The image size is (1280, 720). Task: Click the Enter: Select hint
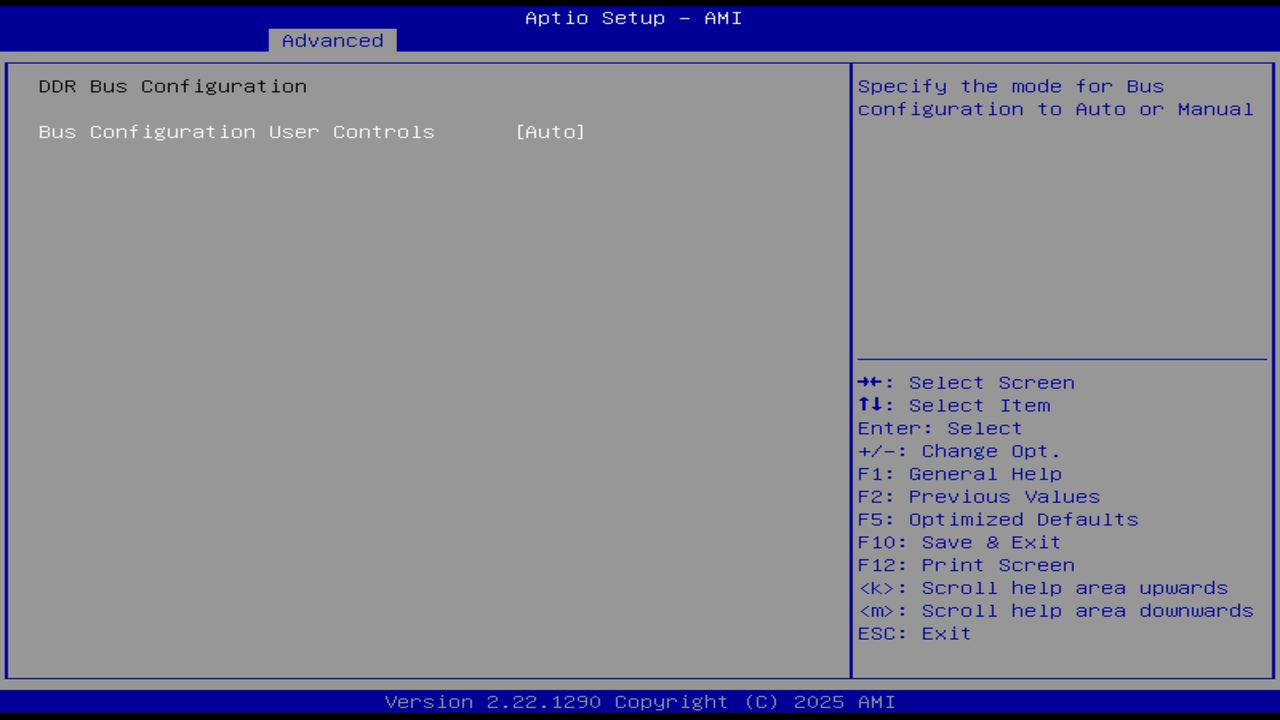pyautogui.click(x=939, y=428)
